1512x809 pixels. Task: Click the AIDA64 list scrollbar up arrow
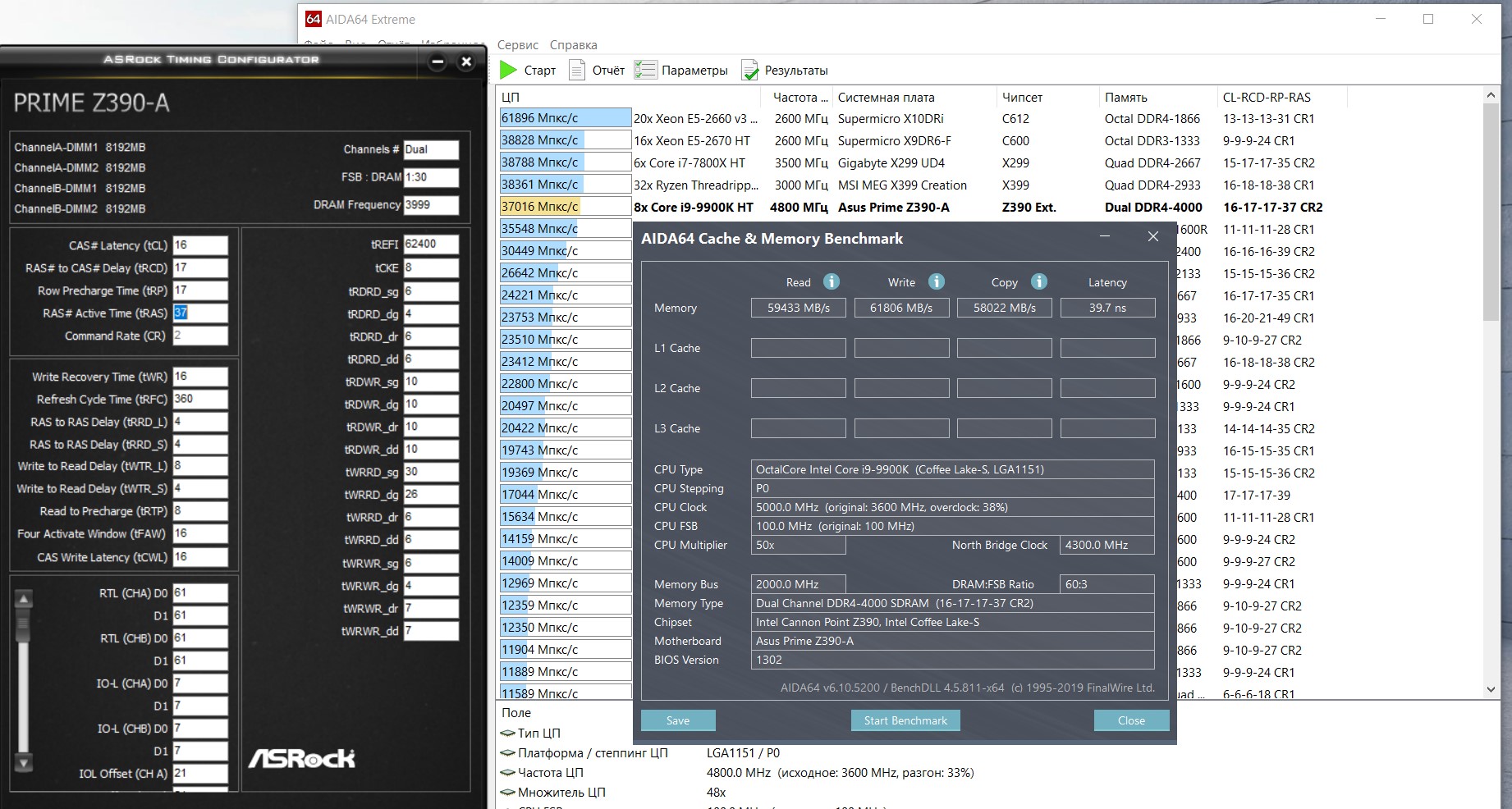click(x=1491, y=96)
